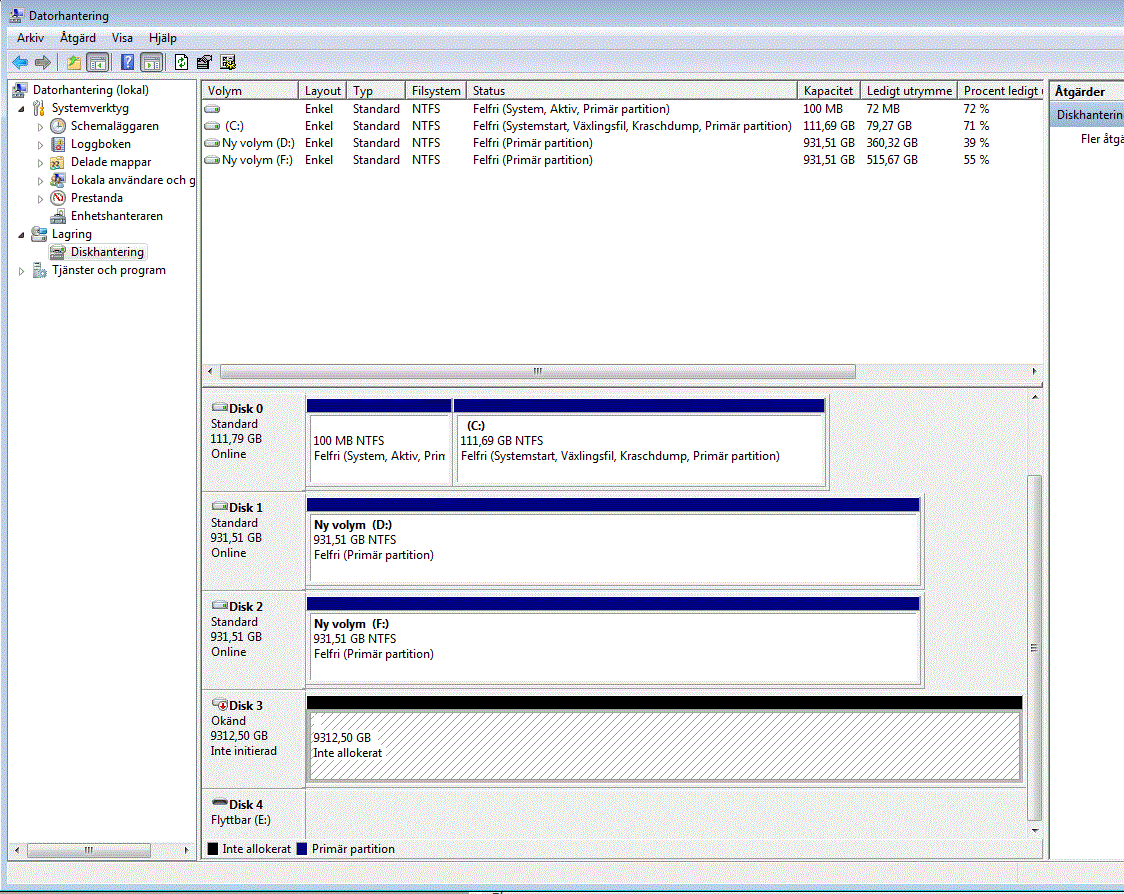
Task: Click the Systemverktyg tools icon
Action: pos(39,108)
